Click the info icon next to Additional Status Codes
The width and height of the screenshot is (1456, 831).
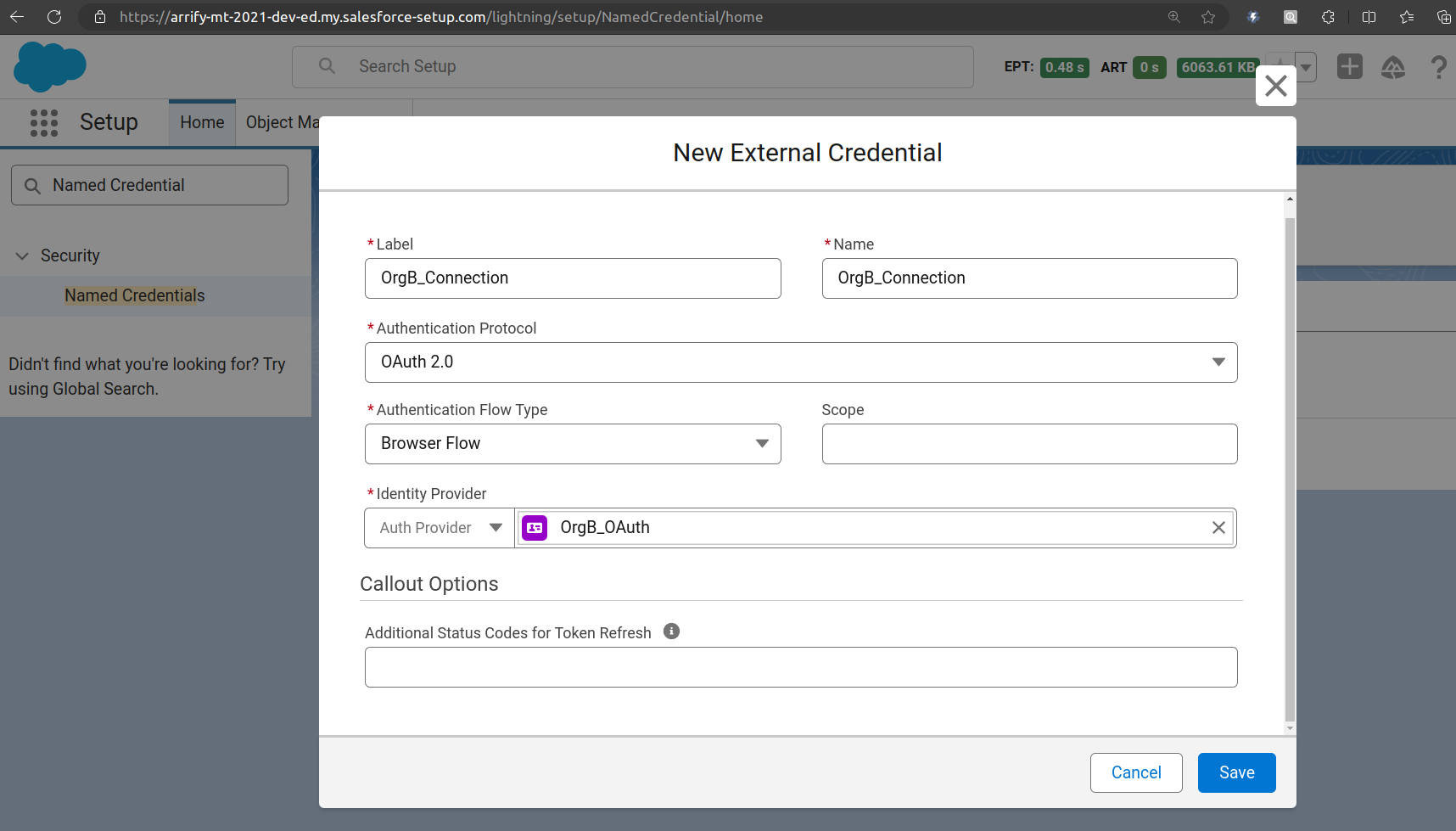tap(671, 631)
